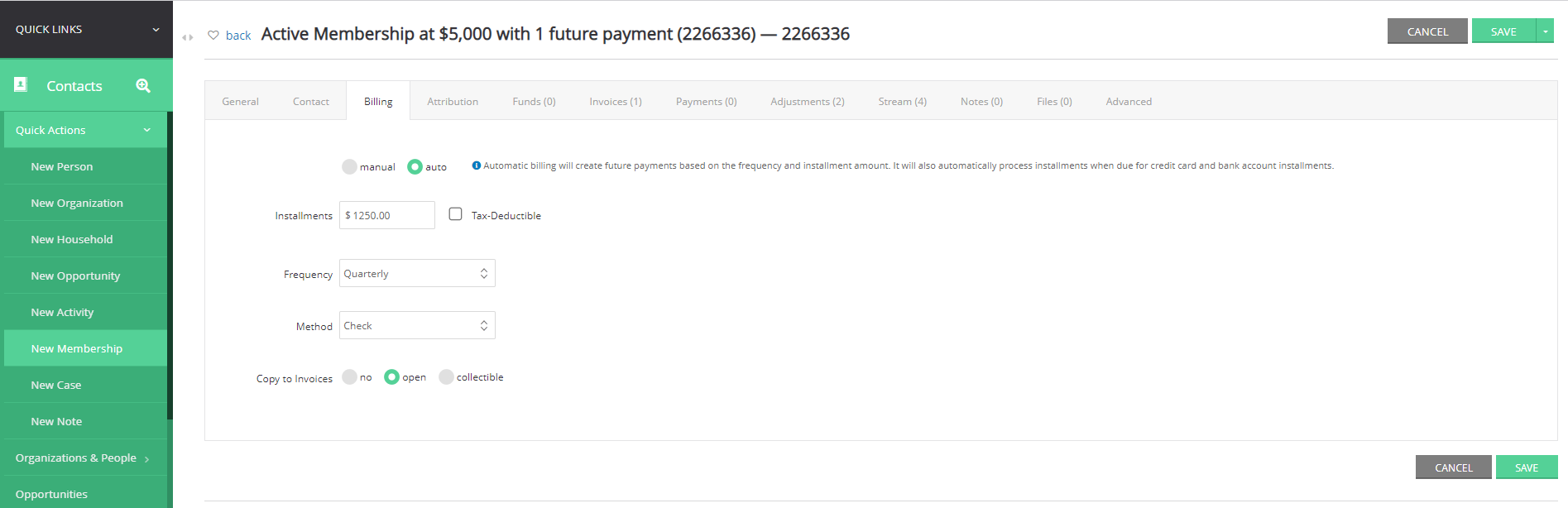
Task: Choose collectible for Copy to Invoices
Action: point(446,377)
